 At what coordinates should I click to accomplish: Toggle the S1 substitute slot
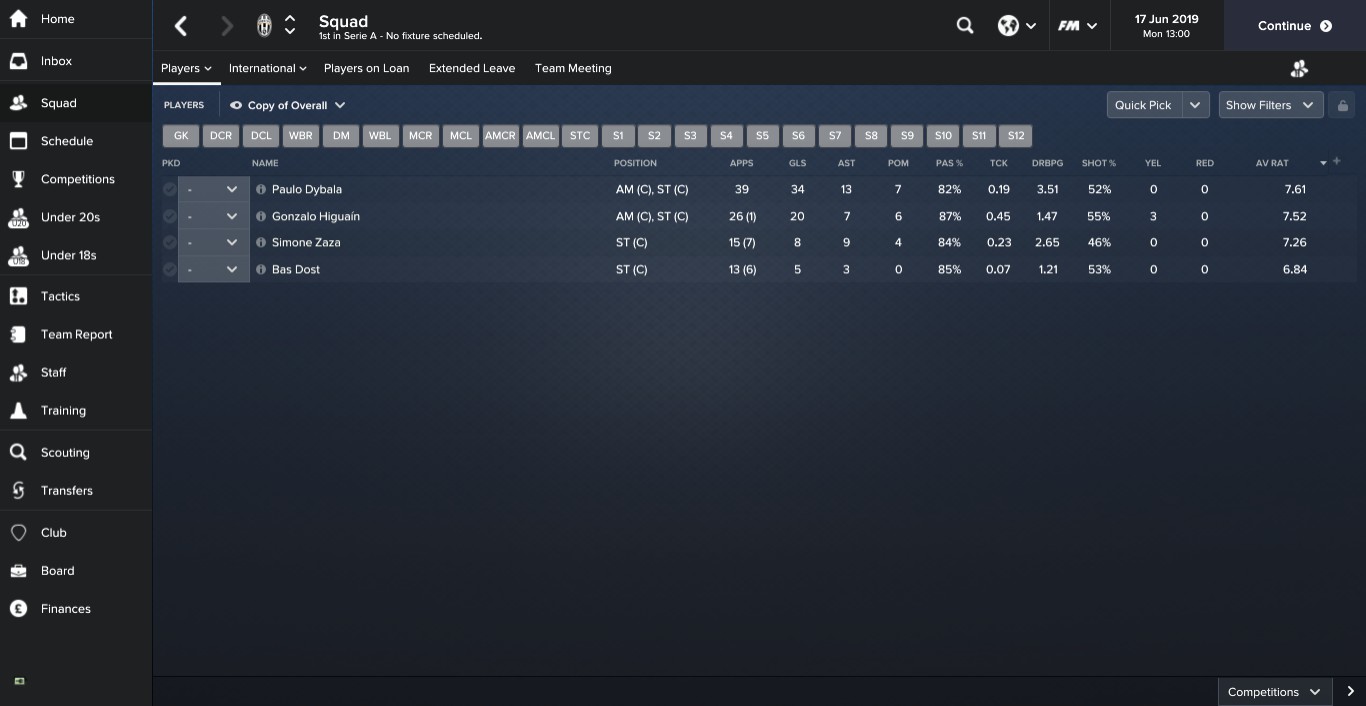coord(618,135)
